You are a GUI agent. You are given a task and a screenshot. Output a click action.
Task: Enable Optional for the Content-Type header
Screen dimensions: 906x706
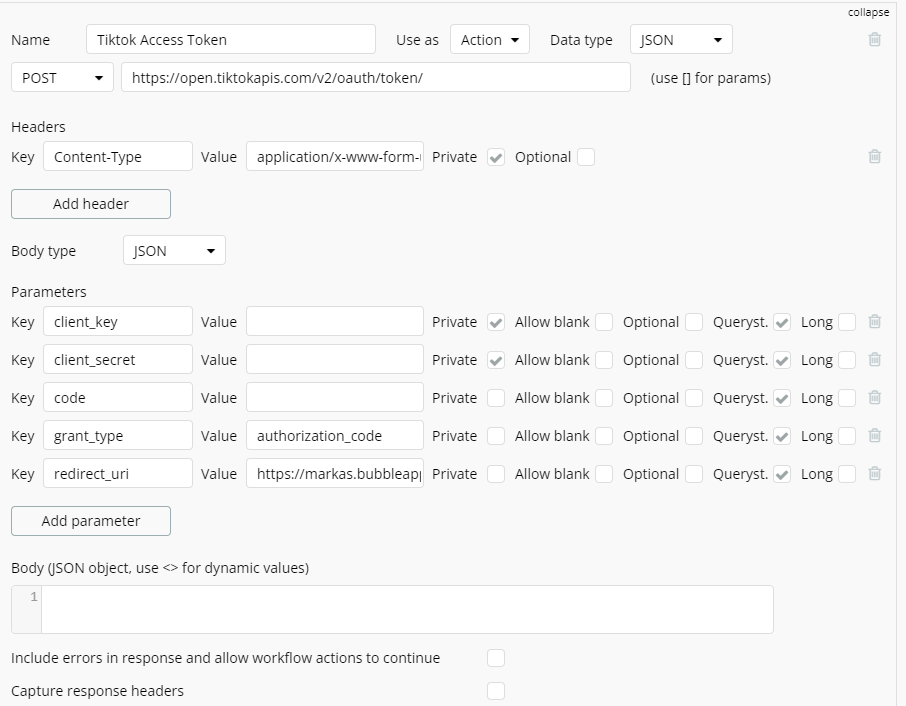[586, 157]
